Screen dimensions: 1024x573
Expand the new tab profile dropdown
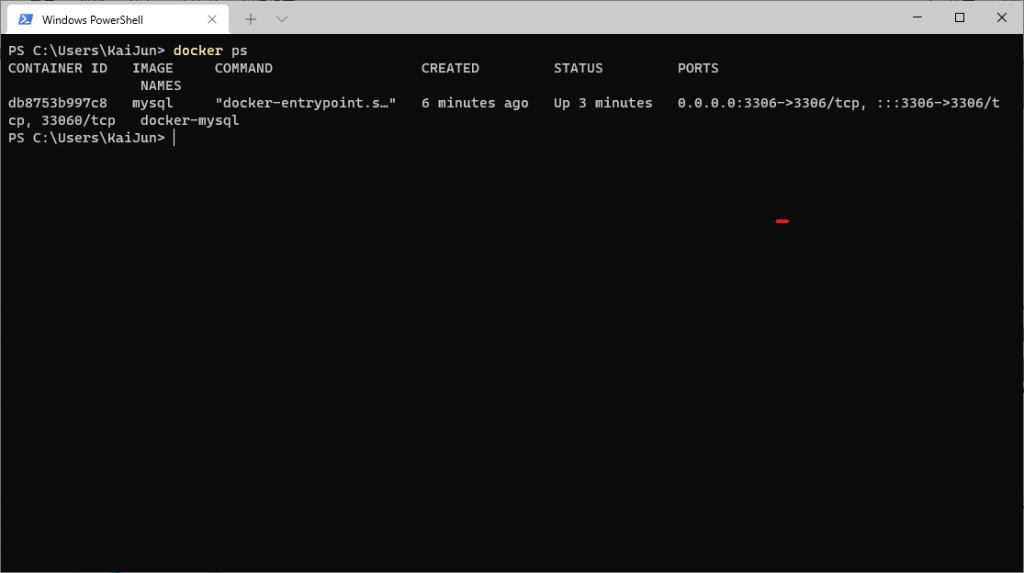[281, 20]
